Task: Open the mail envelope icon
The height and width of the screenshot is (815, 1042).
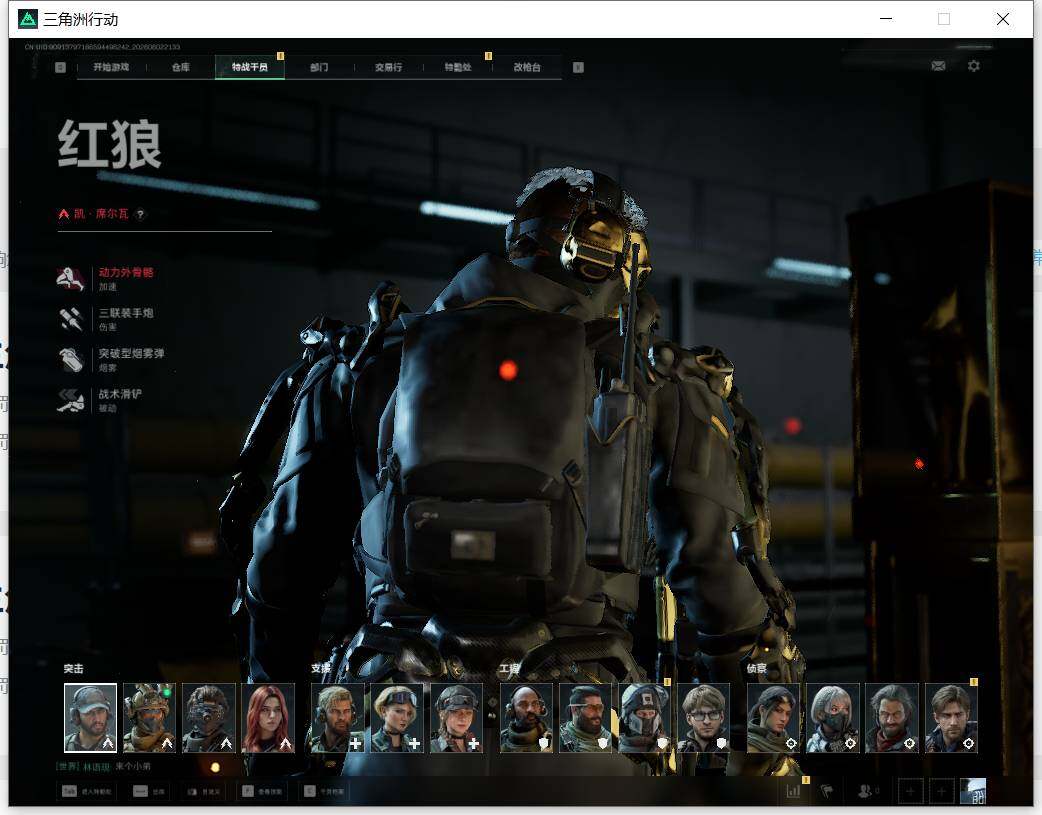Action: point(938,66)
